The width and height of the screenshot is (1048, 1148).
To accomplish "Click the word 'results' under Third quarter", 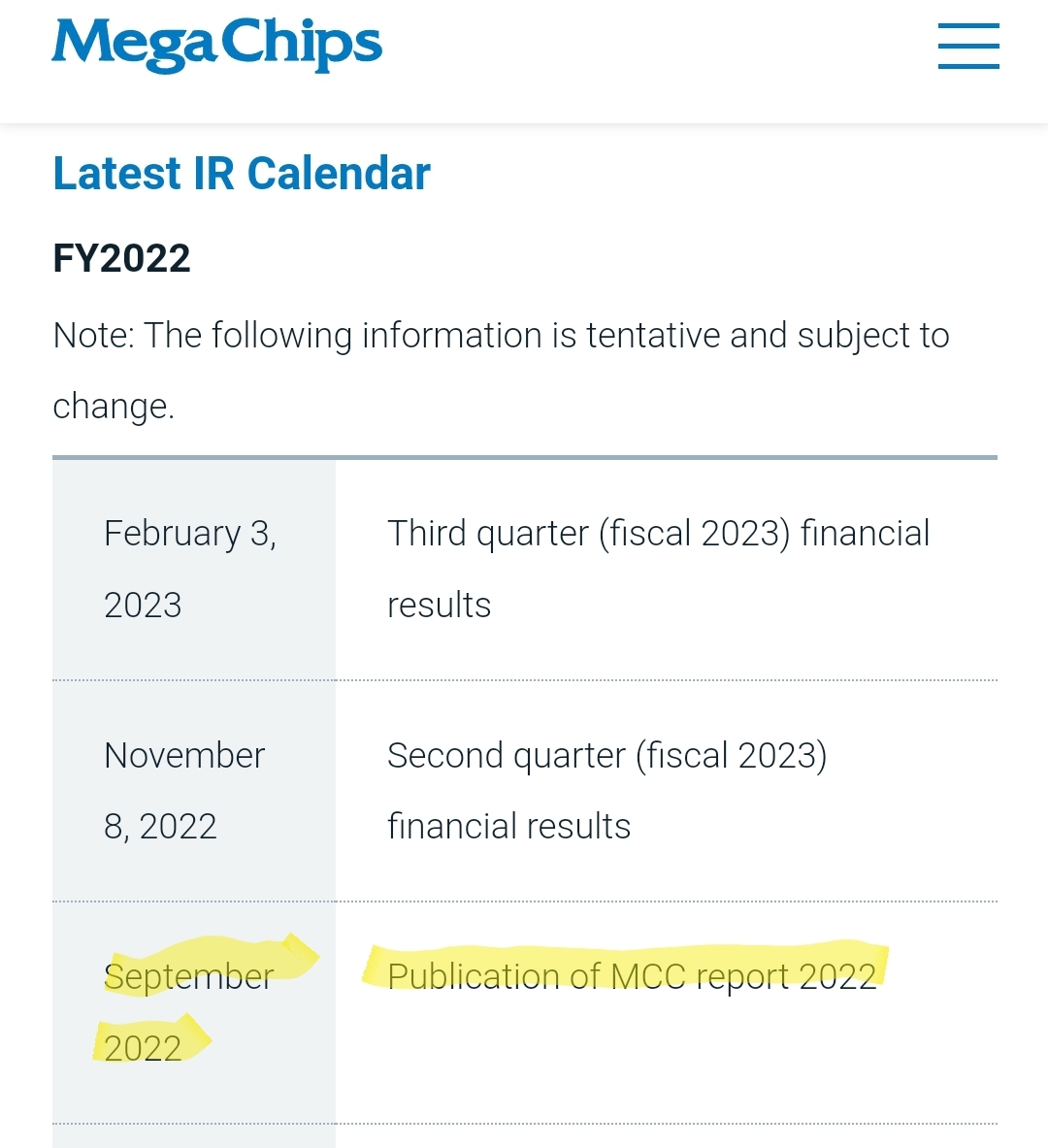I will 439,606.
